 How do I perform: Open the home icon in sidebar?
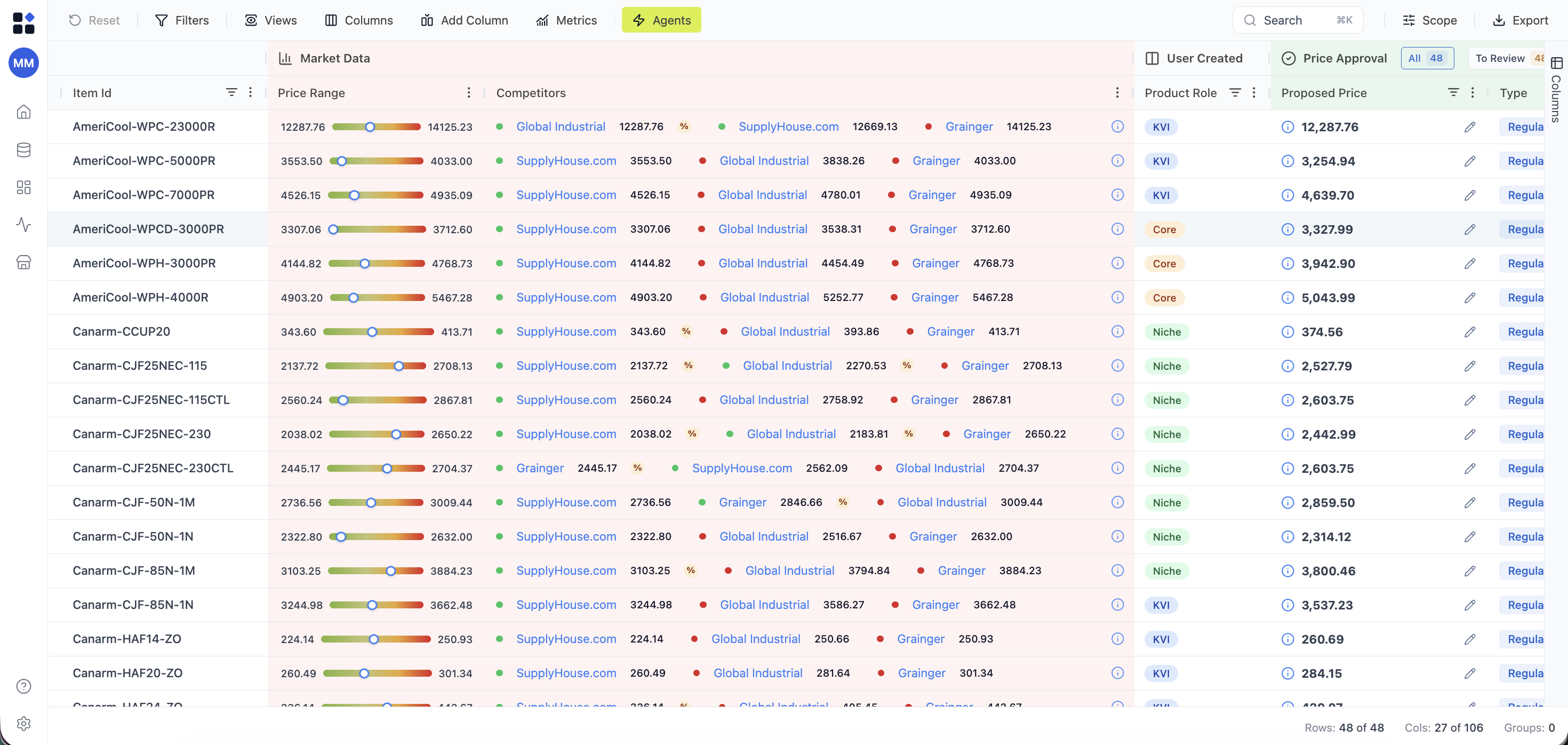[x=24, y=112]
